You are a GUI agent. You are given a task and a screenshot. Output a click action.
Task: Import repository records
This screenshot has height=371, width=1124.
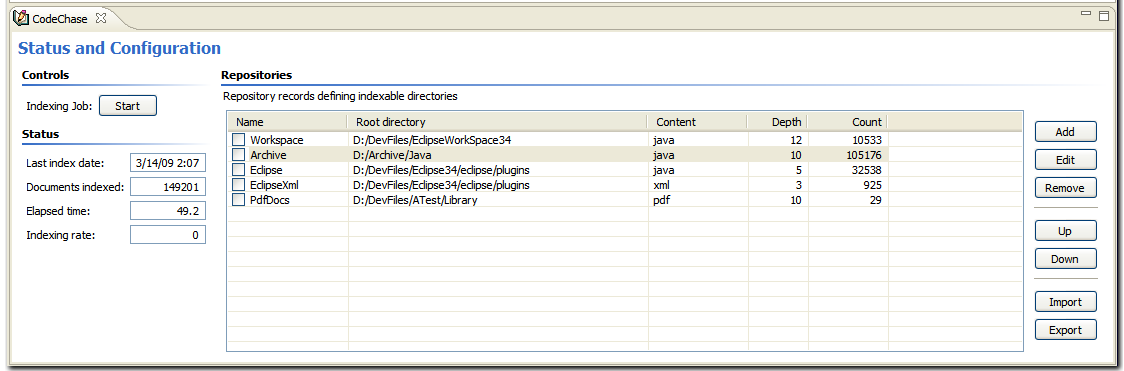(1065, 302)
